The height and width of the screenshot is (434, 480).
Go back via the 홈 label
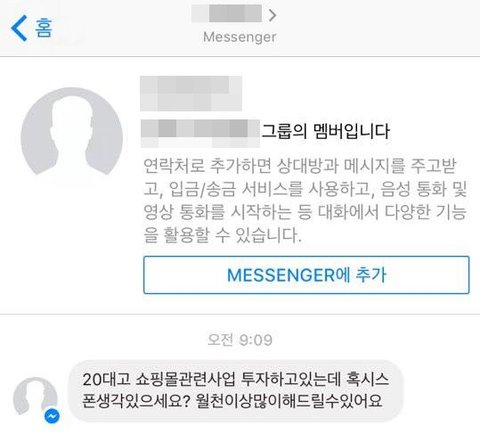(44, 27)
